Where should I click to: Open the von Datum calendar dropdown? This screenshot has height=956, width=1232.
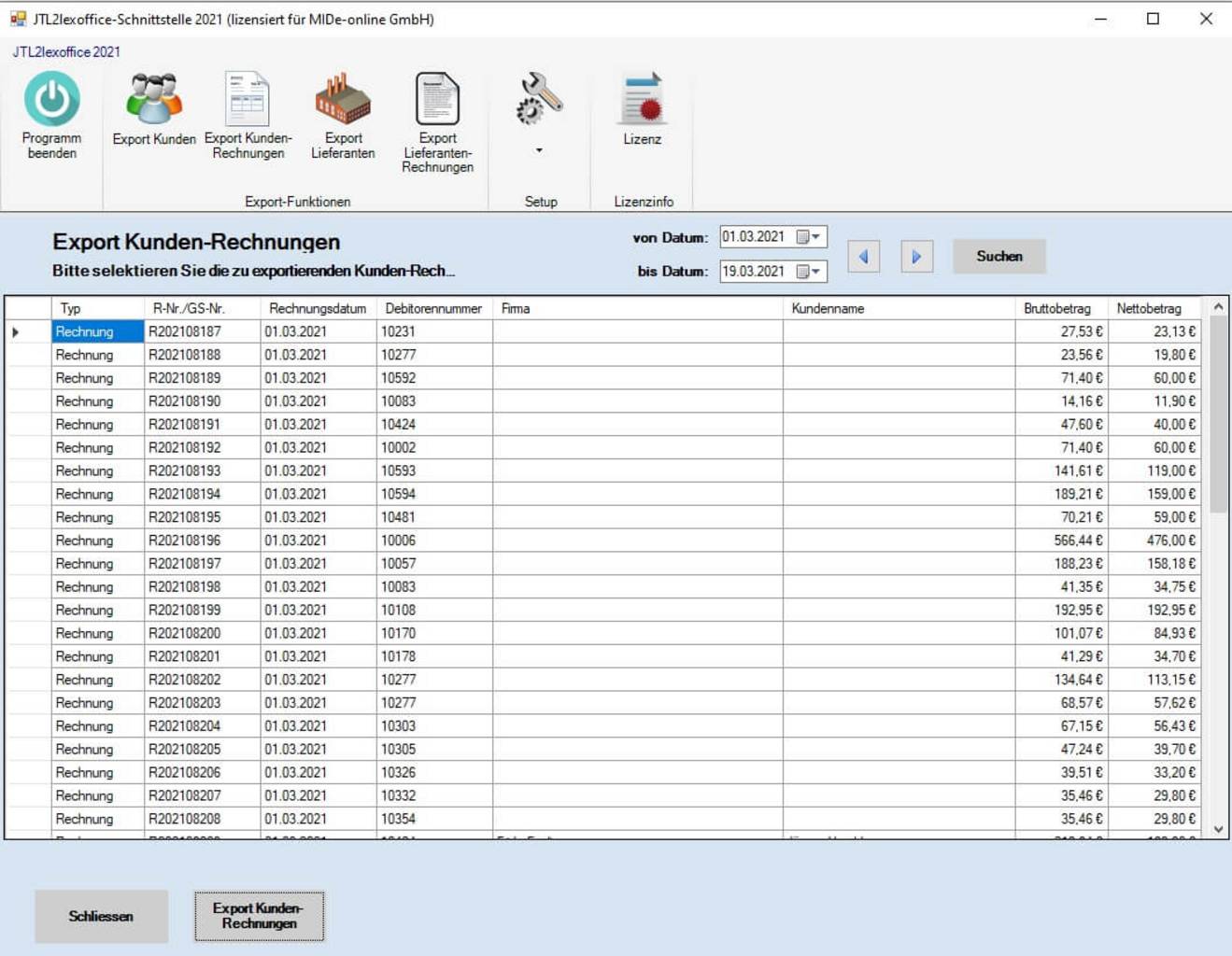(809, 237)
